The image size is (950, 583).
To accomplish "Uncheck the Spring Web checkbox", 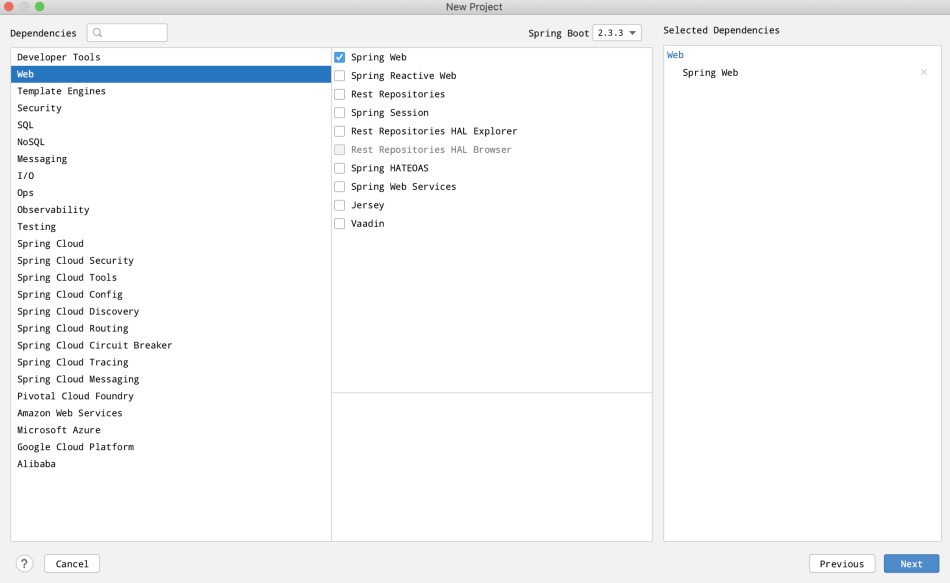I will pos(340,57).
